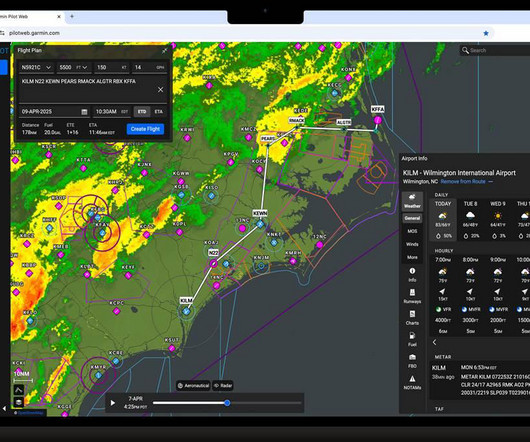Click the pilotweb.garmin.com address bar
Viewport: 530px width, 442px height.
coord(34,33)
